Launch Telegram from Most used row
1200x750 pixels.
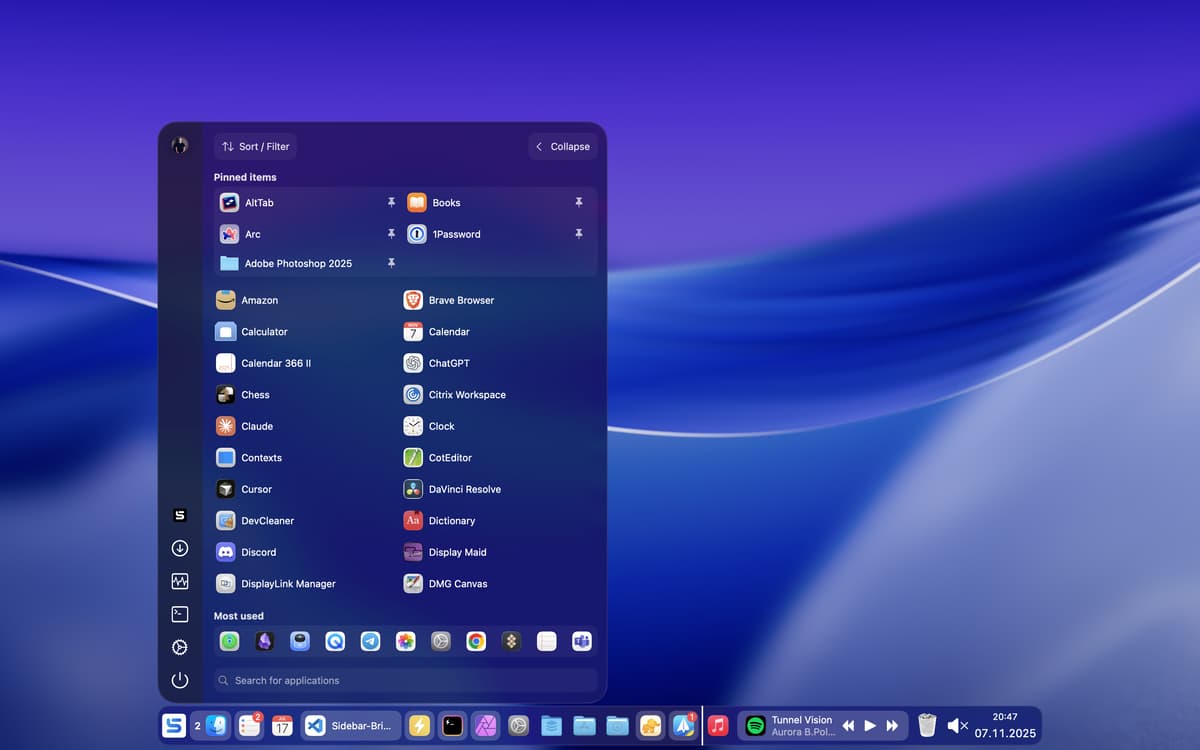[370, 642]
